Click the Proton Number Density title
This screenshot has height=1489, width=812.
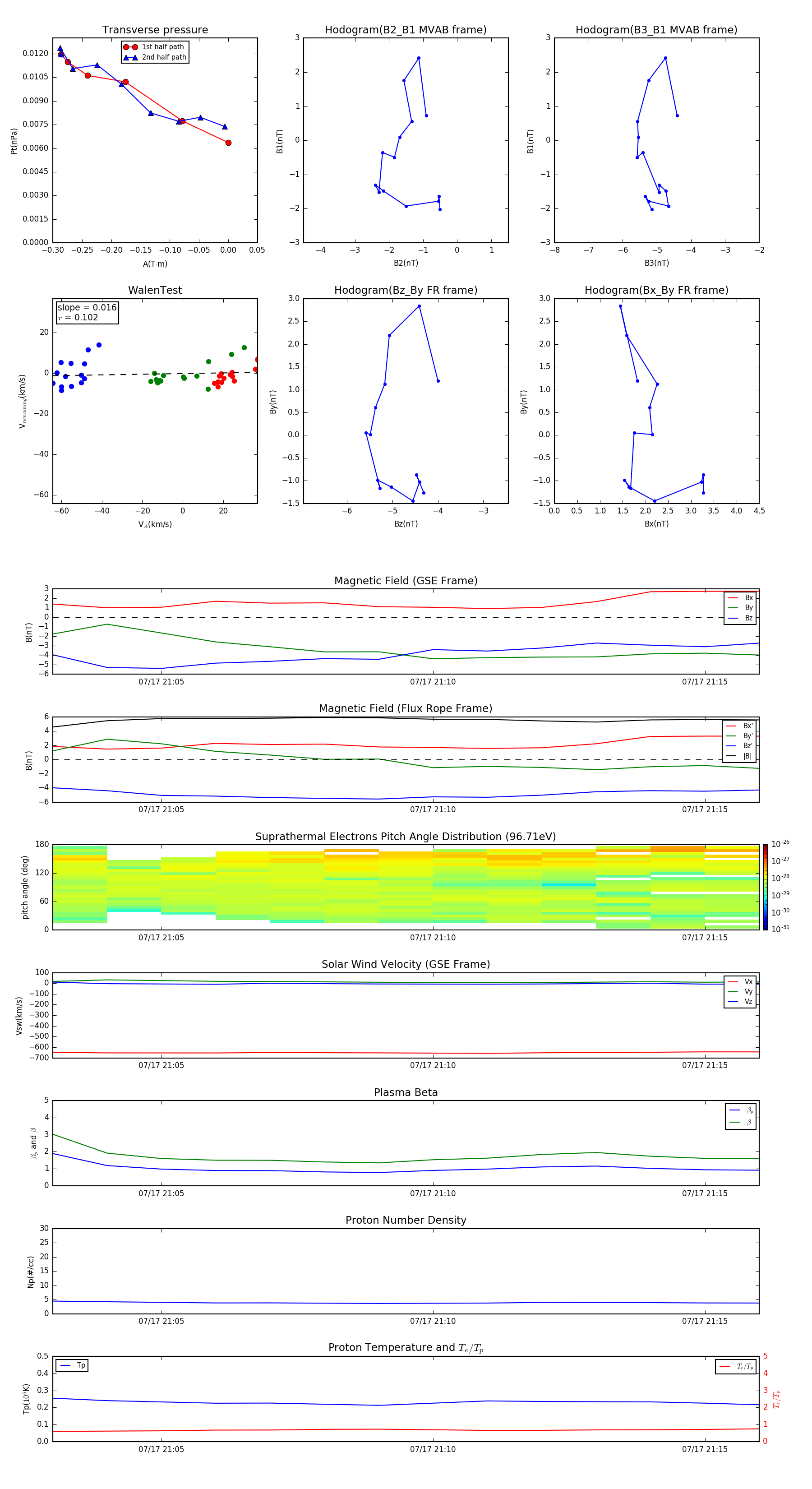tap(406, 1220)
